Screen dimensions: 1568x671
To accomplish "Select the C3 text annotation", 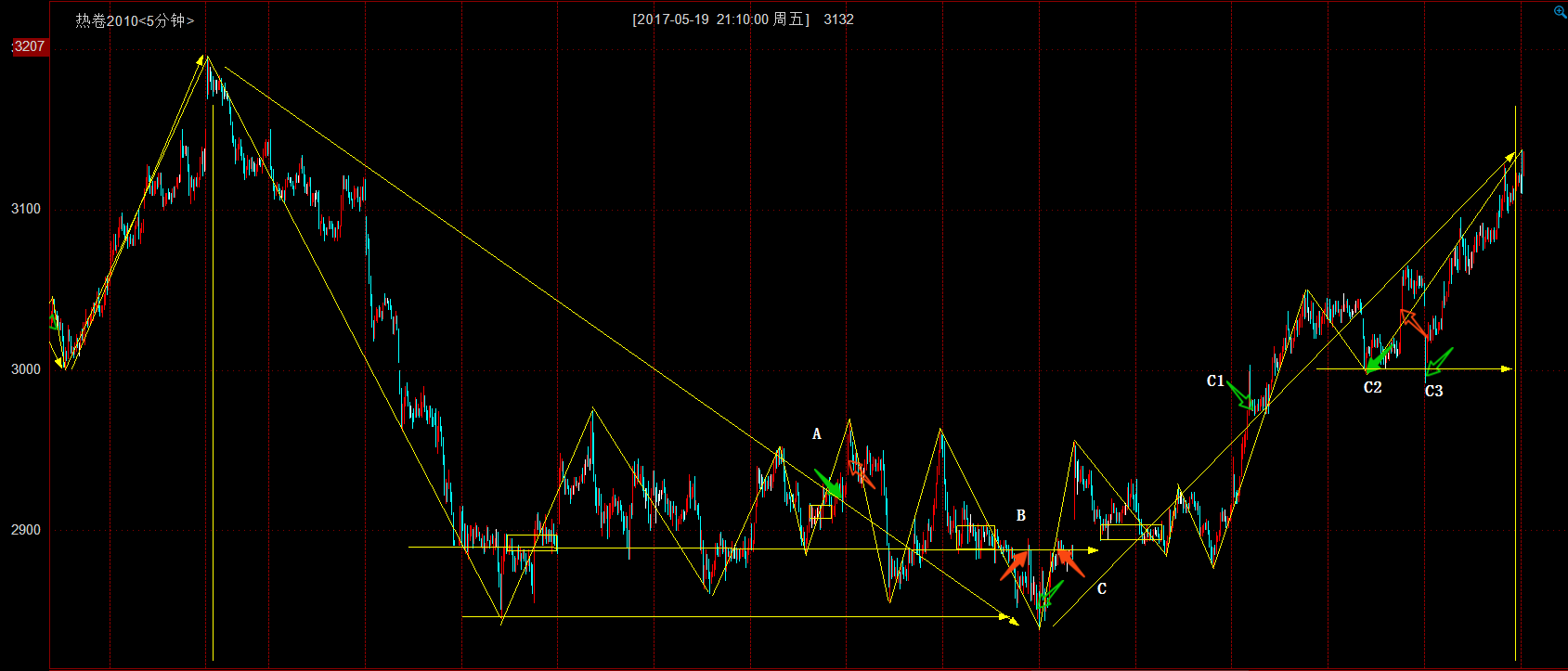I will (x=1433, y=391).
